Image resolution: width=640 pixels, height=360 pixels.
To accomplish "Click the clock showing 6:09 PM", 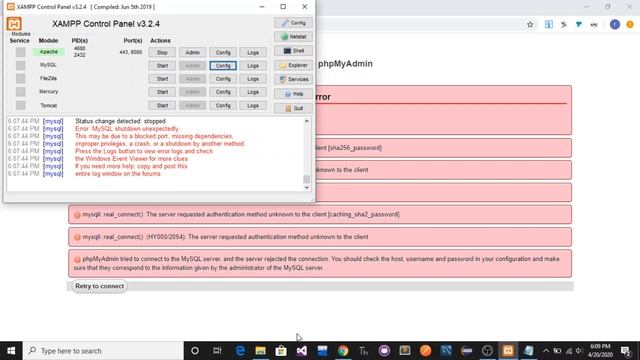I will click(600, 347).
